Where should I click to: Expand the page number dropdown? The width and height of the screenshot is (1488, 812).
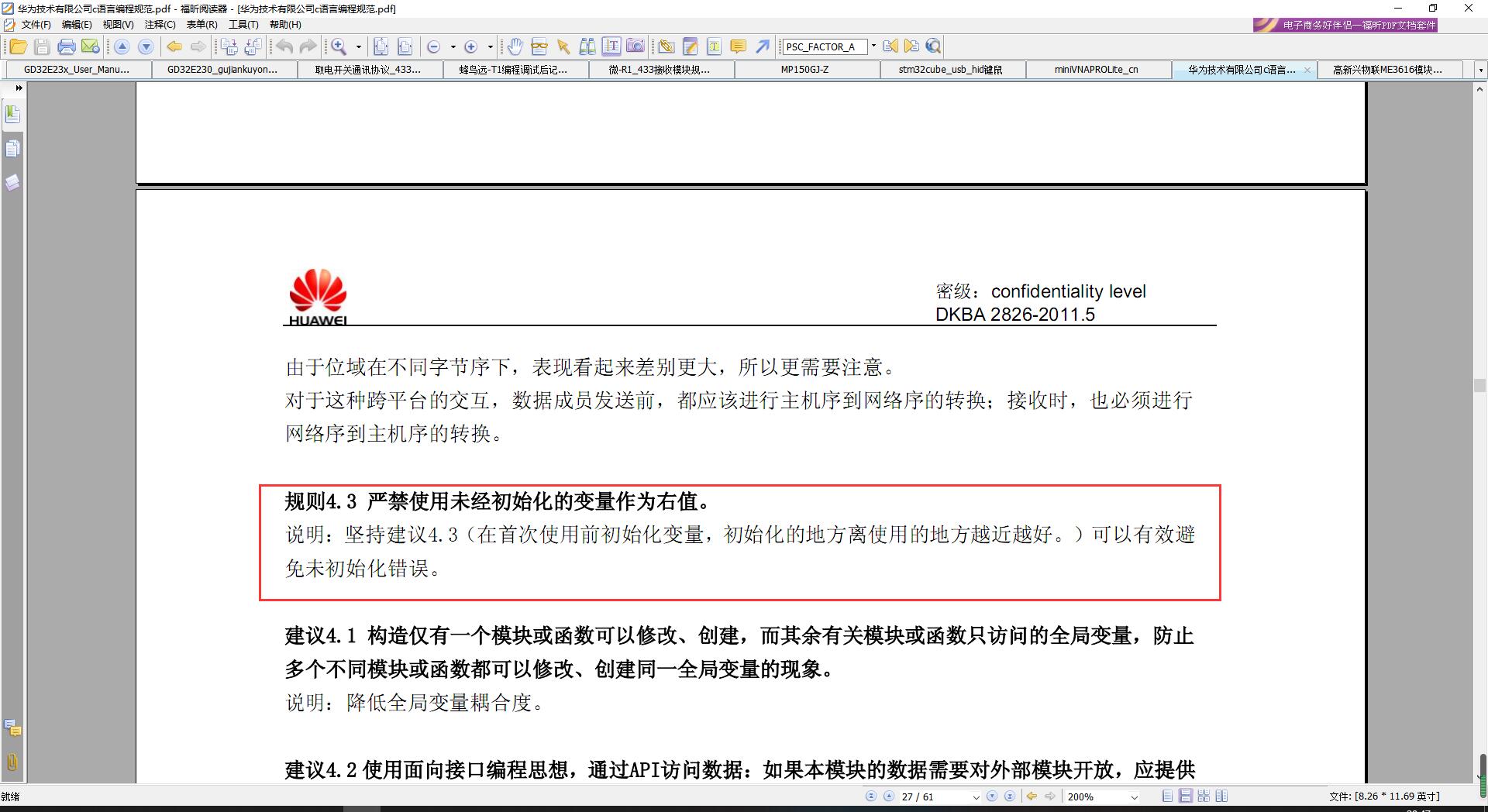coord(976,797)
